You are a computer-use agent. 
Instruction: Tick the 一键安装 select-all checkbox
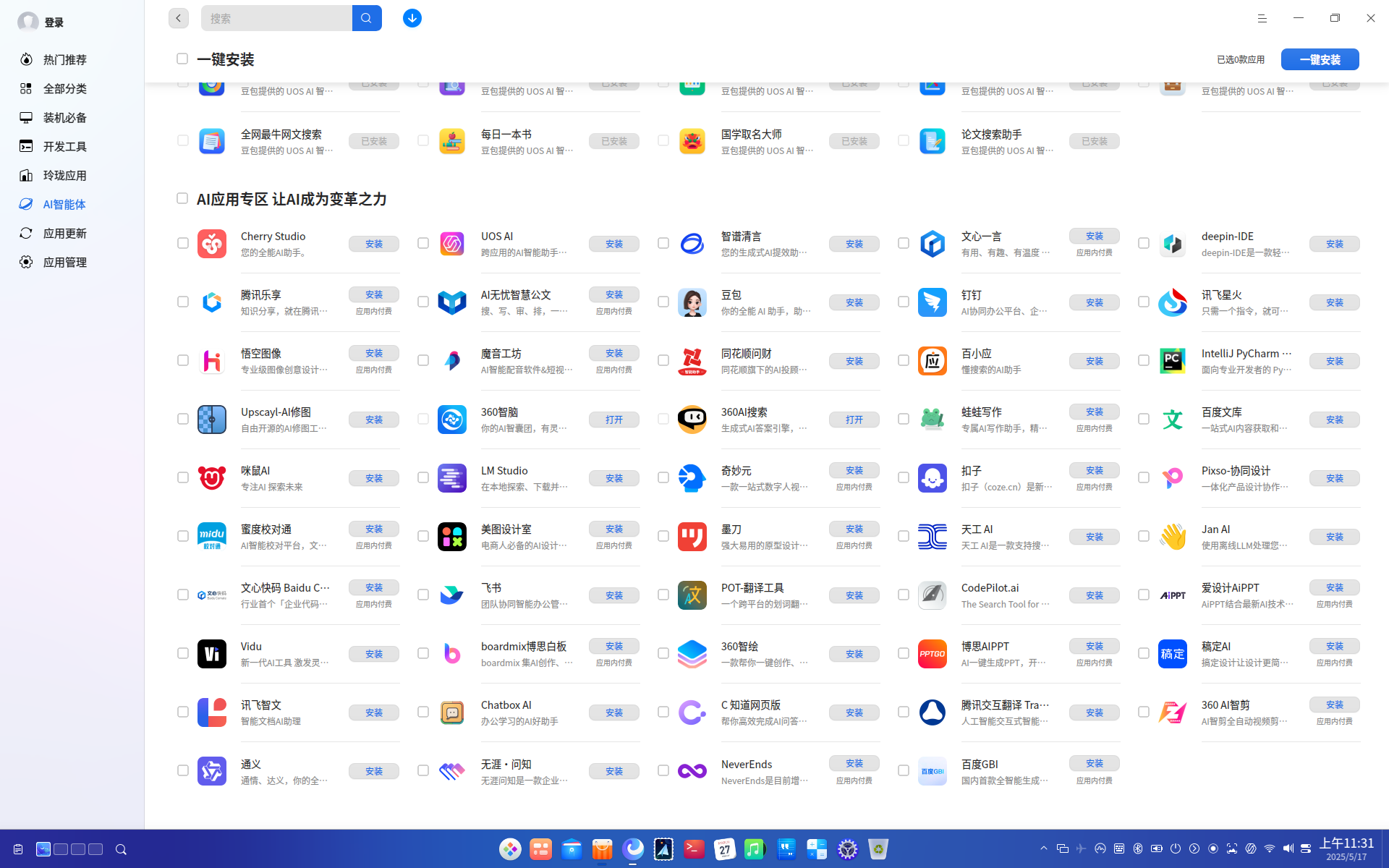tap(182, 59)
